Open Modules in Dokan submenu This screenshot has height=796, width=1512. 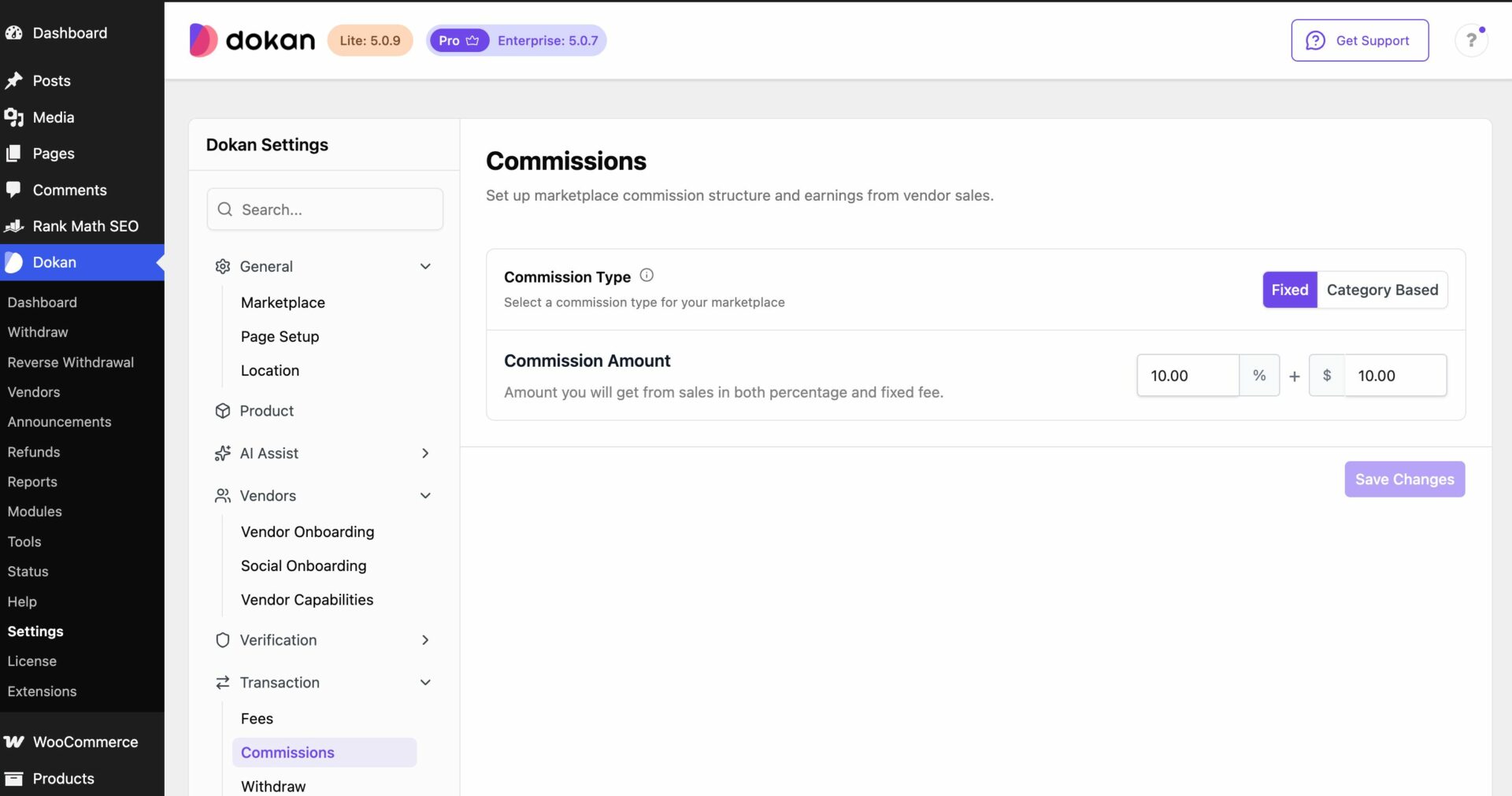(35, 512)
